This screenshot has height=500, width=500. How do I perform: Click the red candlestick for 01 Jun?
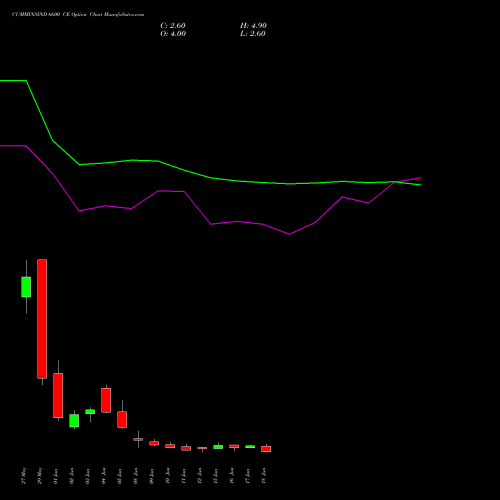pyautogui.click(x=58, y=395)
